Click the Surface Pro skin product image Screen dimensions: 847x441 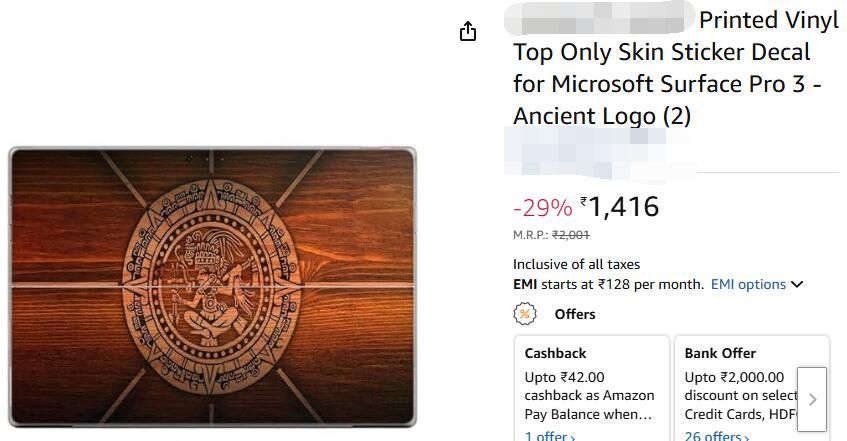click(212, 286)
